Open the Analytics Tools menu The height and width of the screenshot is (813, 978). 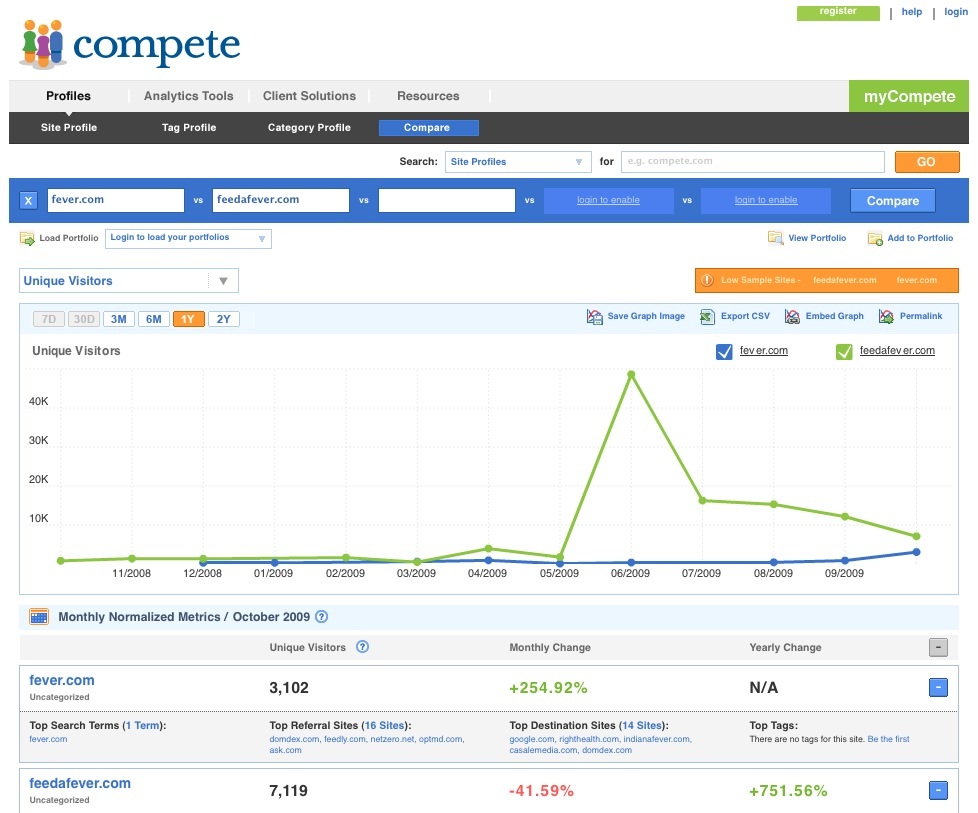click(188, 96)
